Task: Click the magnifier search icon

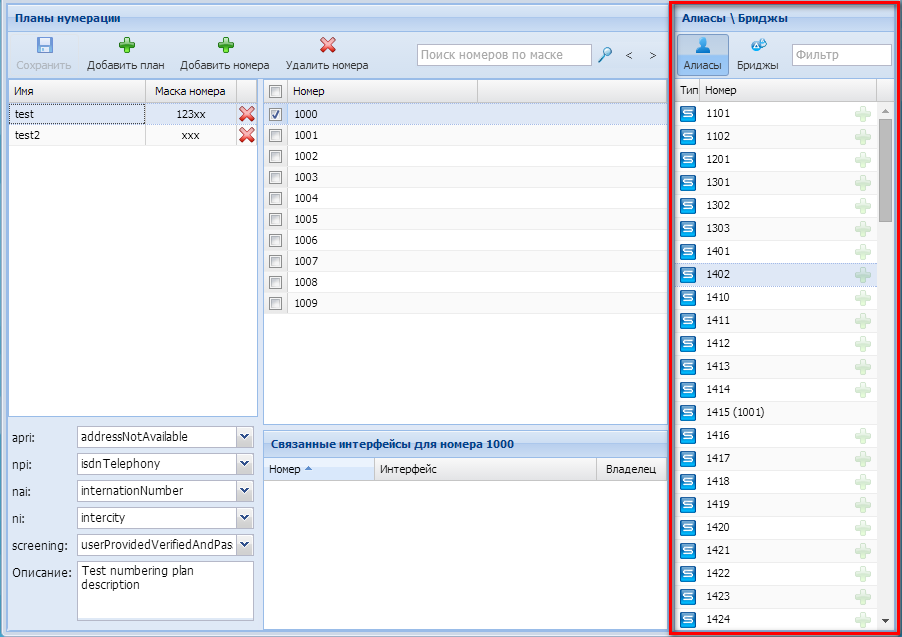Action: coord(605,55)
